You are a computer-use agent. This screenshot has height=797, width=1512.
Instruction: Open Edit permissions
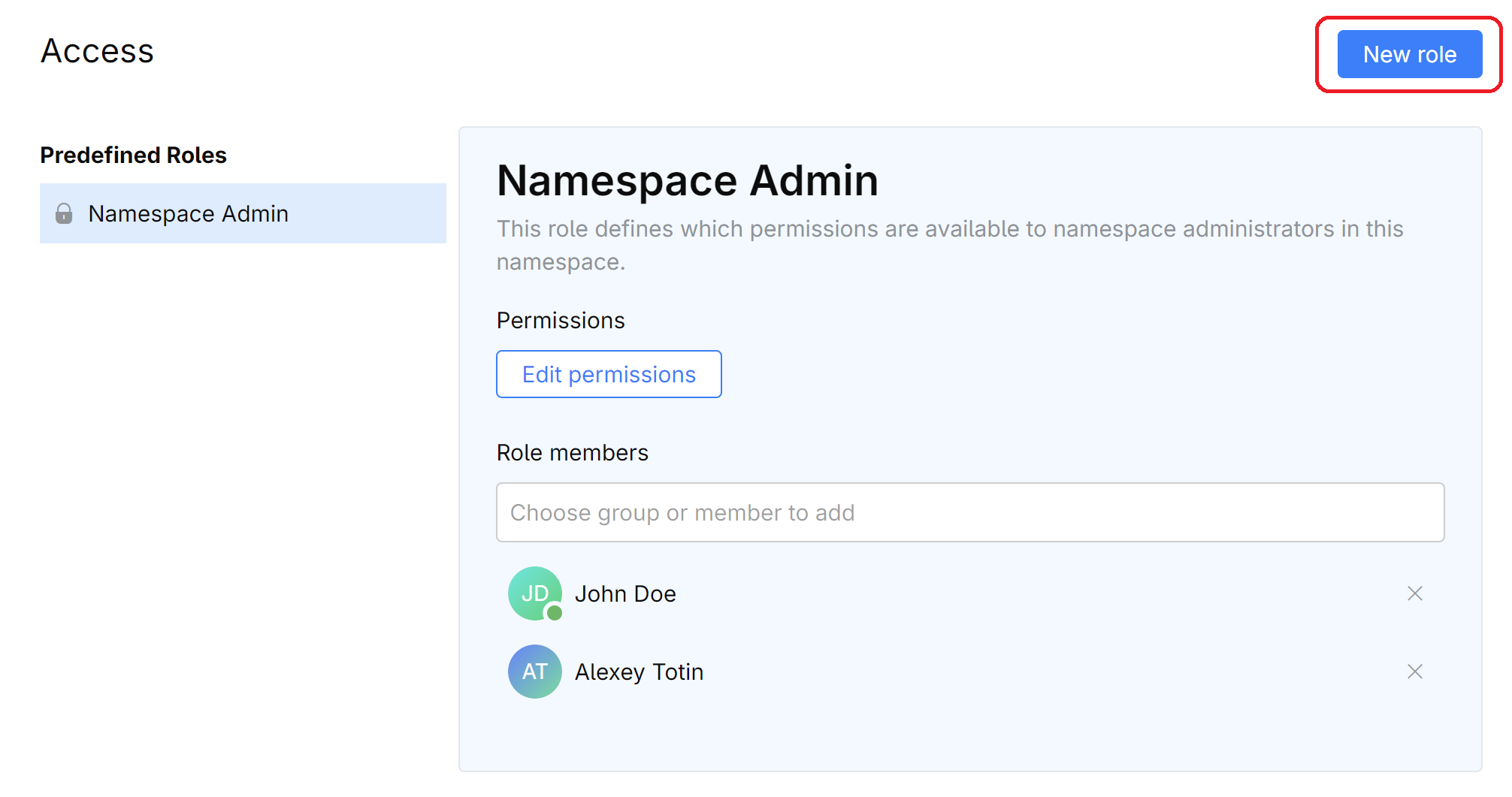(x=609, y=374)
